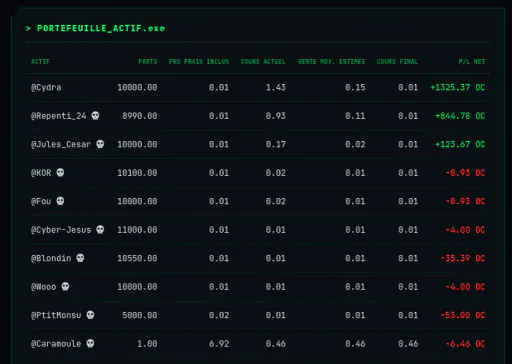Click the P/L NET column header
This screenshot has height=364, width=512.
pyautogui.click(x=472, y=62)
